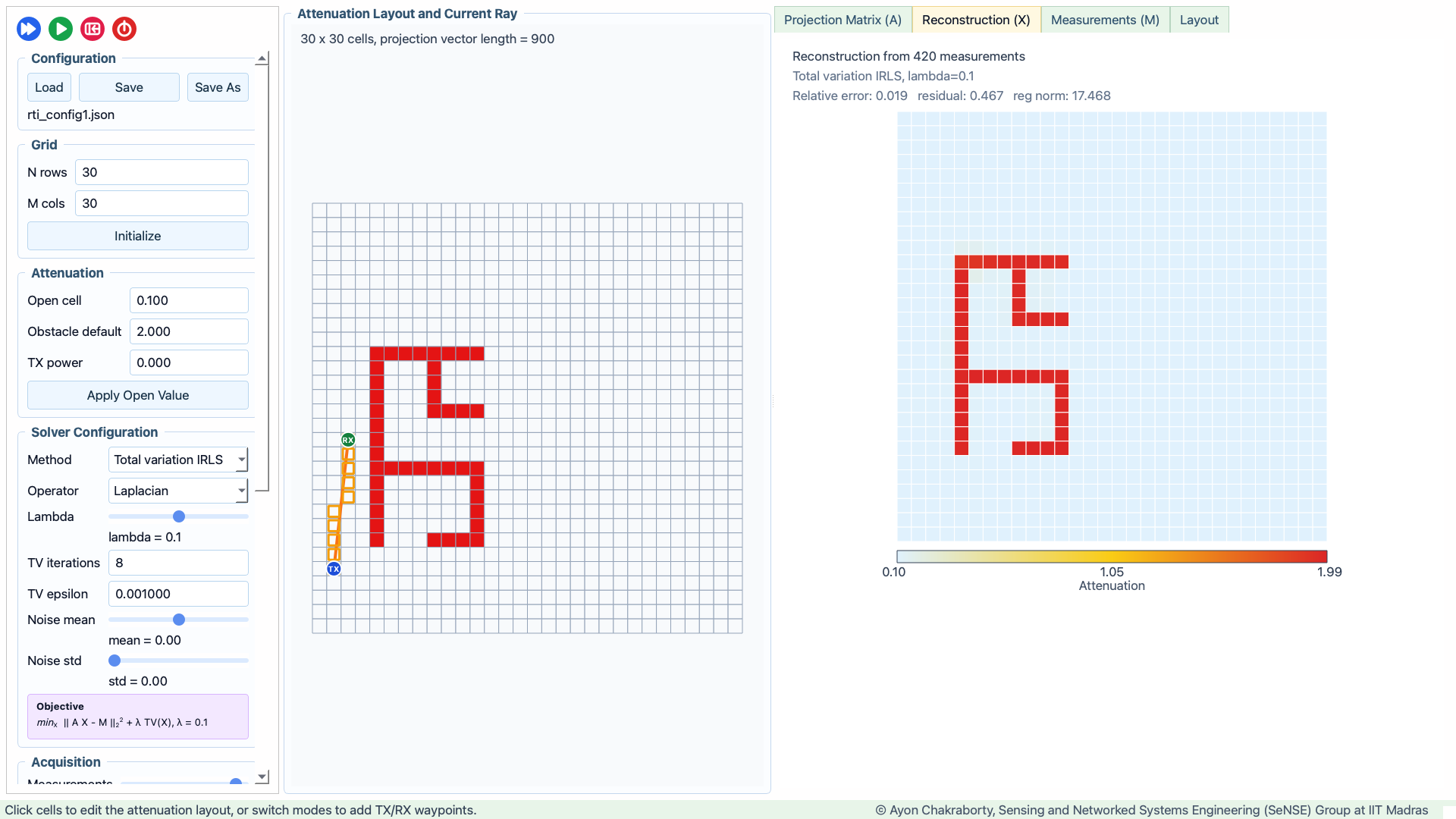The width and height of the screenshot is (1456, 819).
Task: Click the 'std = 0.00' label
Action: [138, 681]
